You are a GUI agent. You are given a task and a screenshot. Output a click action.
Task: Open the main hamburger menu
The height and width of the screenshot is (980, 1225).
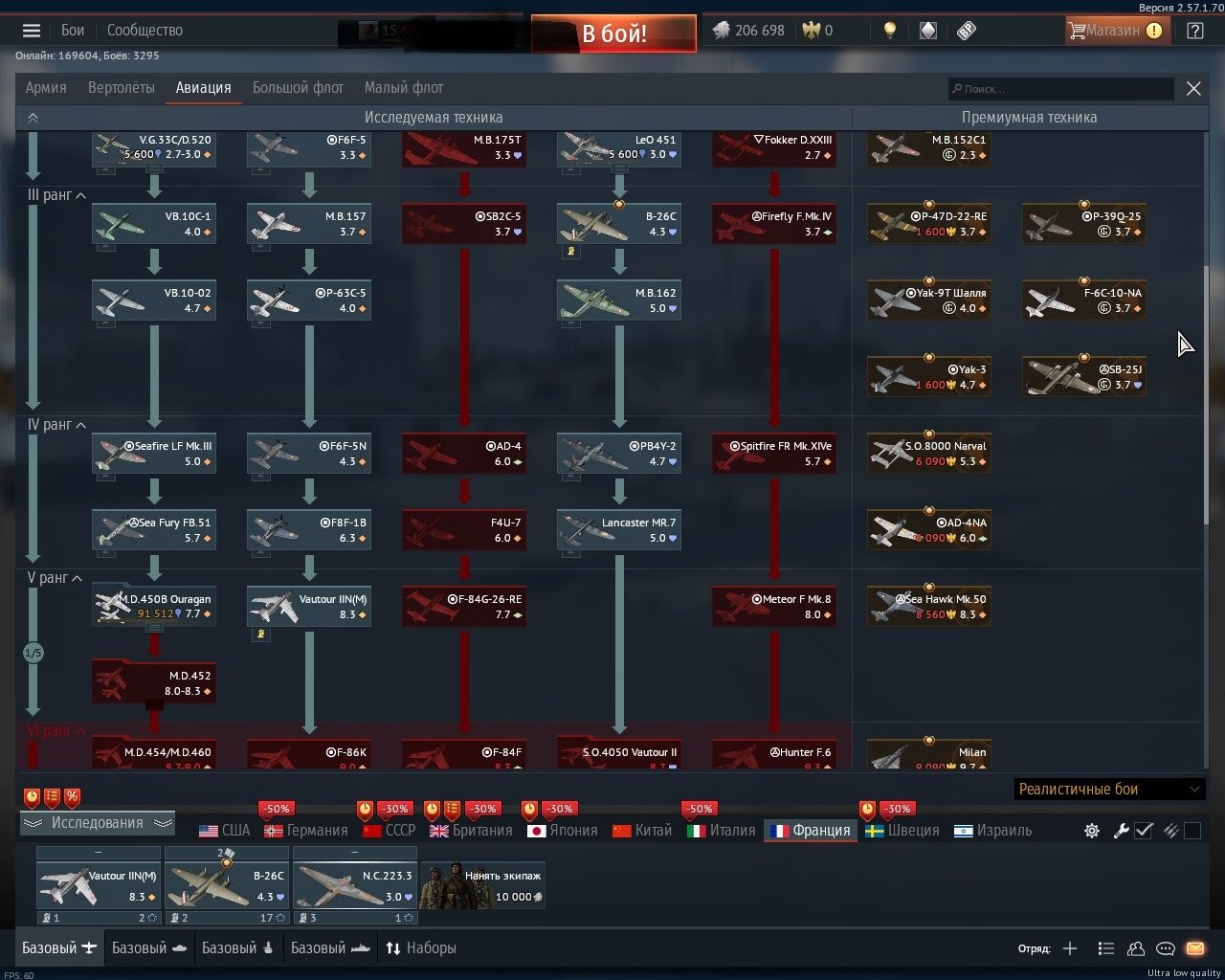[x=32, y=31]
